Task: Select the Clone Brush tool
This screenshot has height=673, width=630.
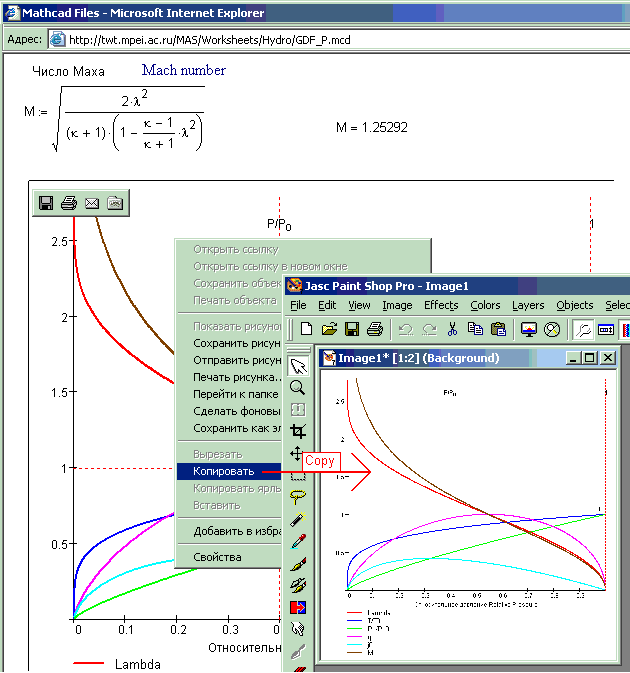Action: click(x=298, y=585)
